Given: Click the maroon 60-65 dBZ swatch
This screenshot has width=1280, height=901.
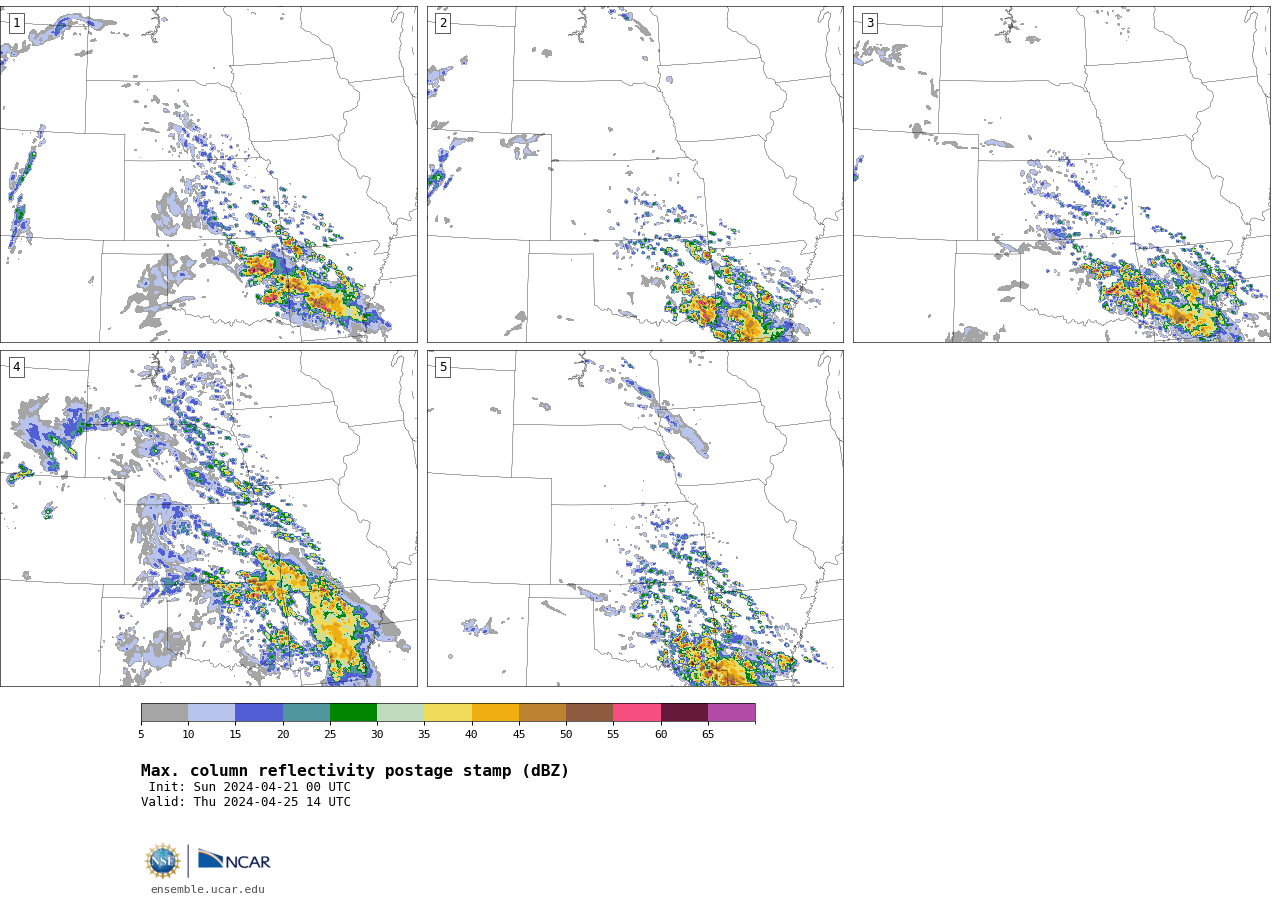Looking at the screenshot, I should click(684, 712).
